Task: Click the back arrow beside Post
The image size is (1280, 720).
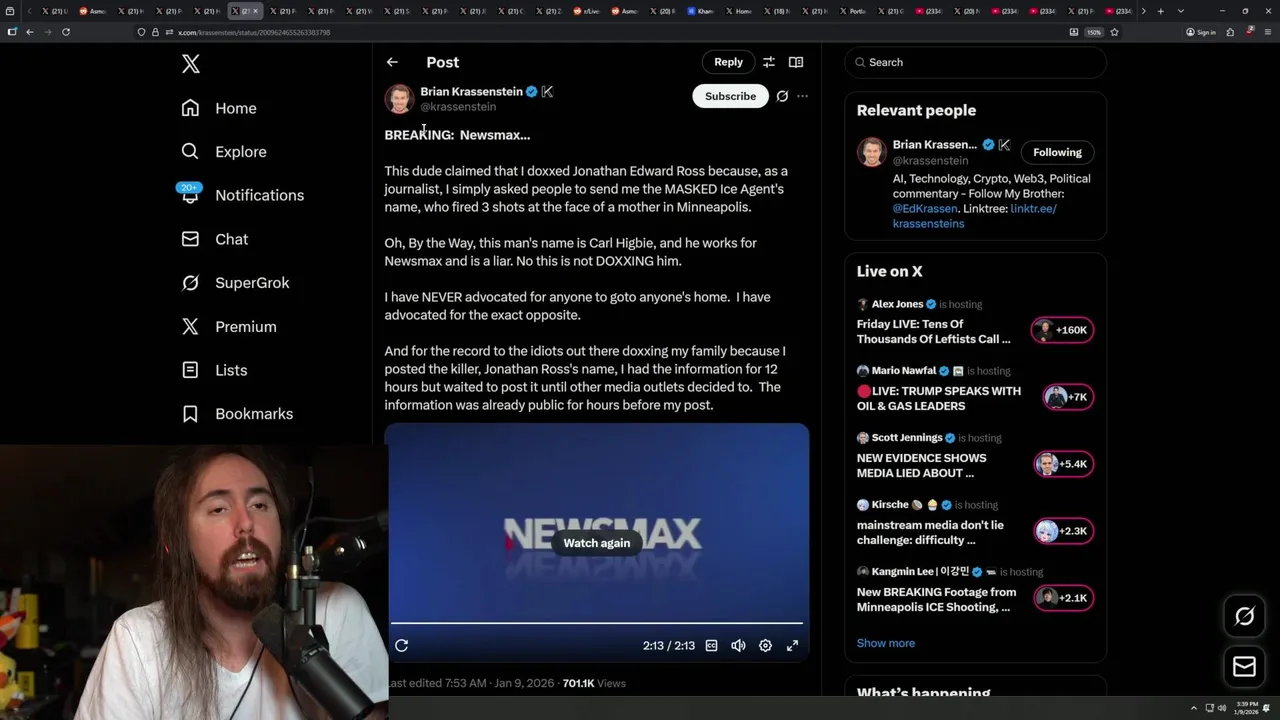Action: (392, 62)
